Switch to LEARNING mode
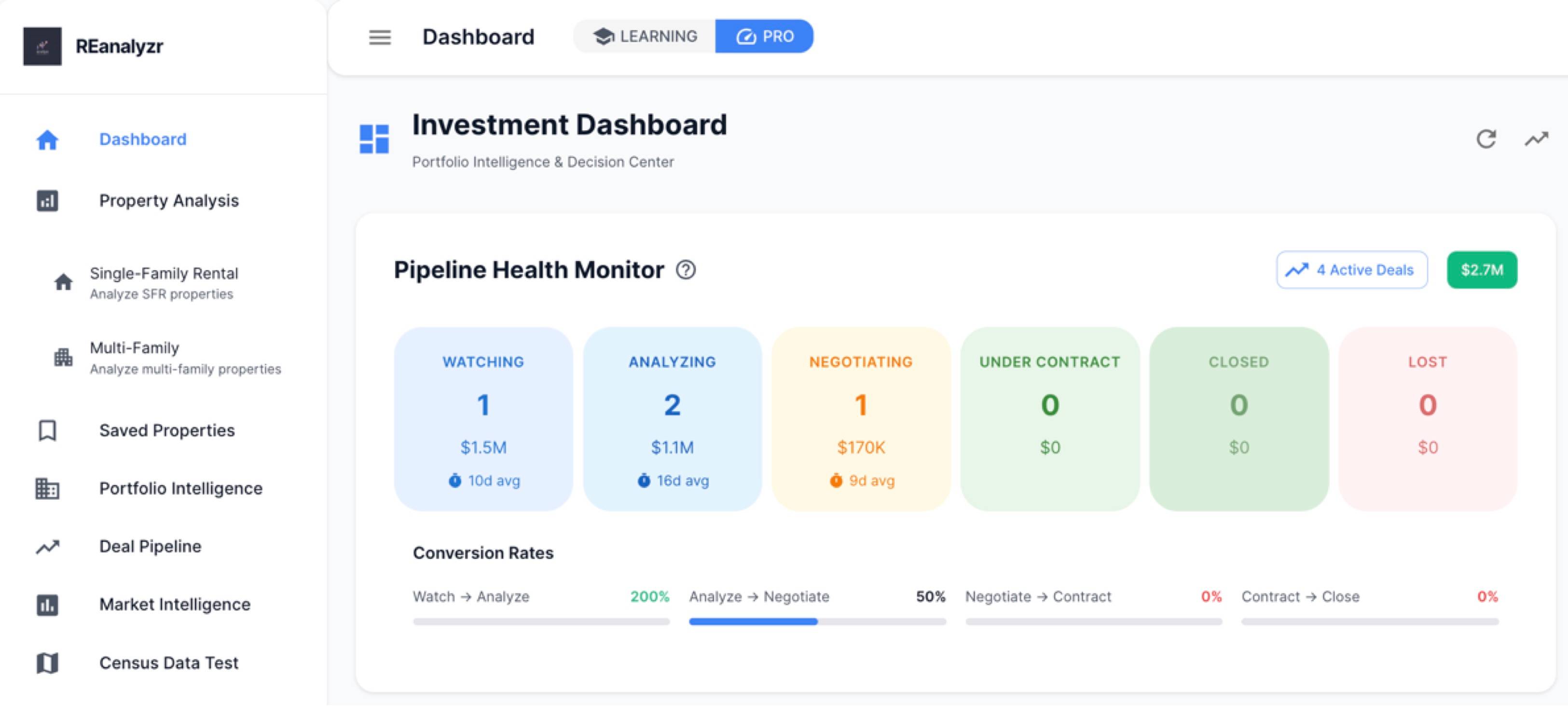 point(645,37)
